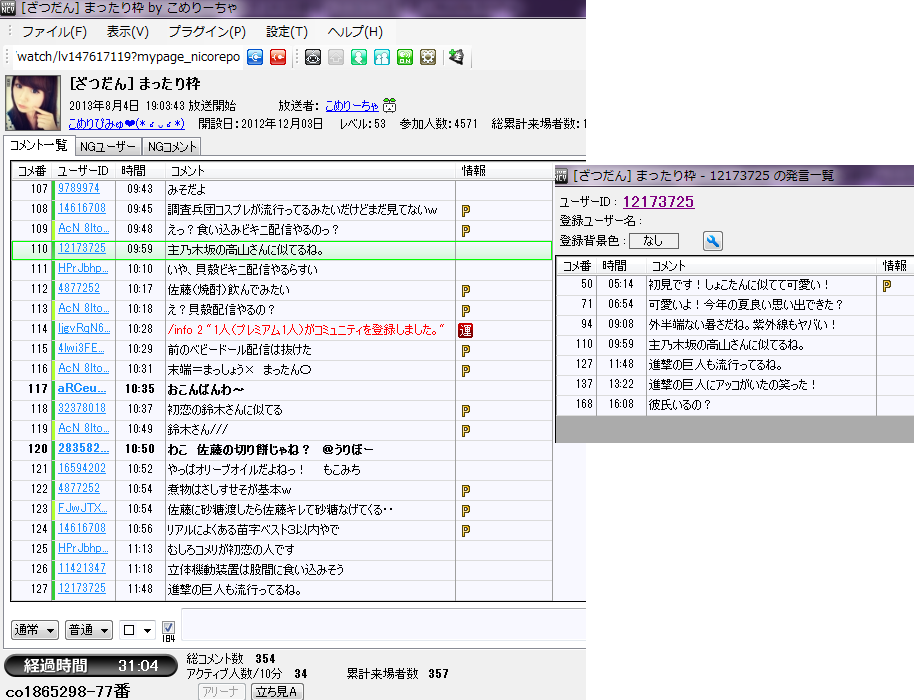
Task: Switch to the NGコメント tab
Action: (172, 147)
